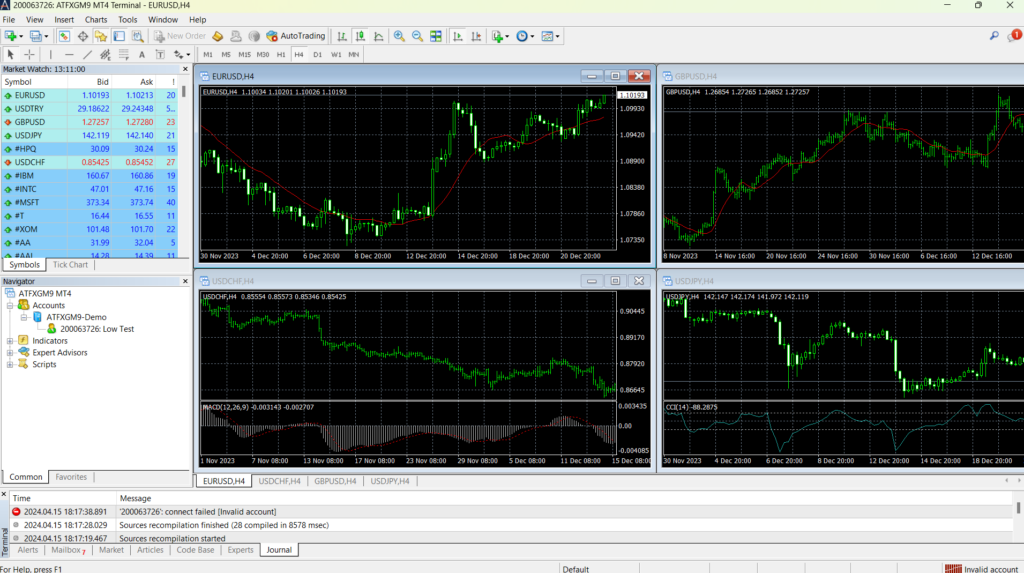Toggle the Navigator panel toolbar icon

(101, 37)
